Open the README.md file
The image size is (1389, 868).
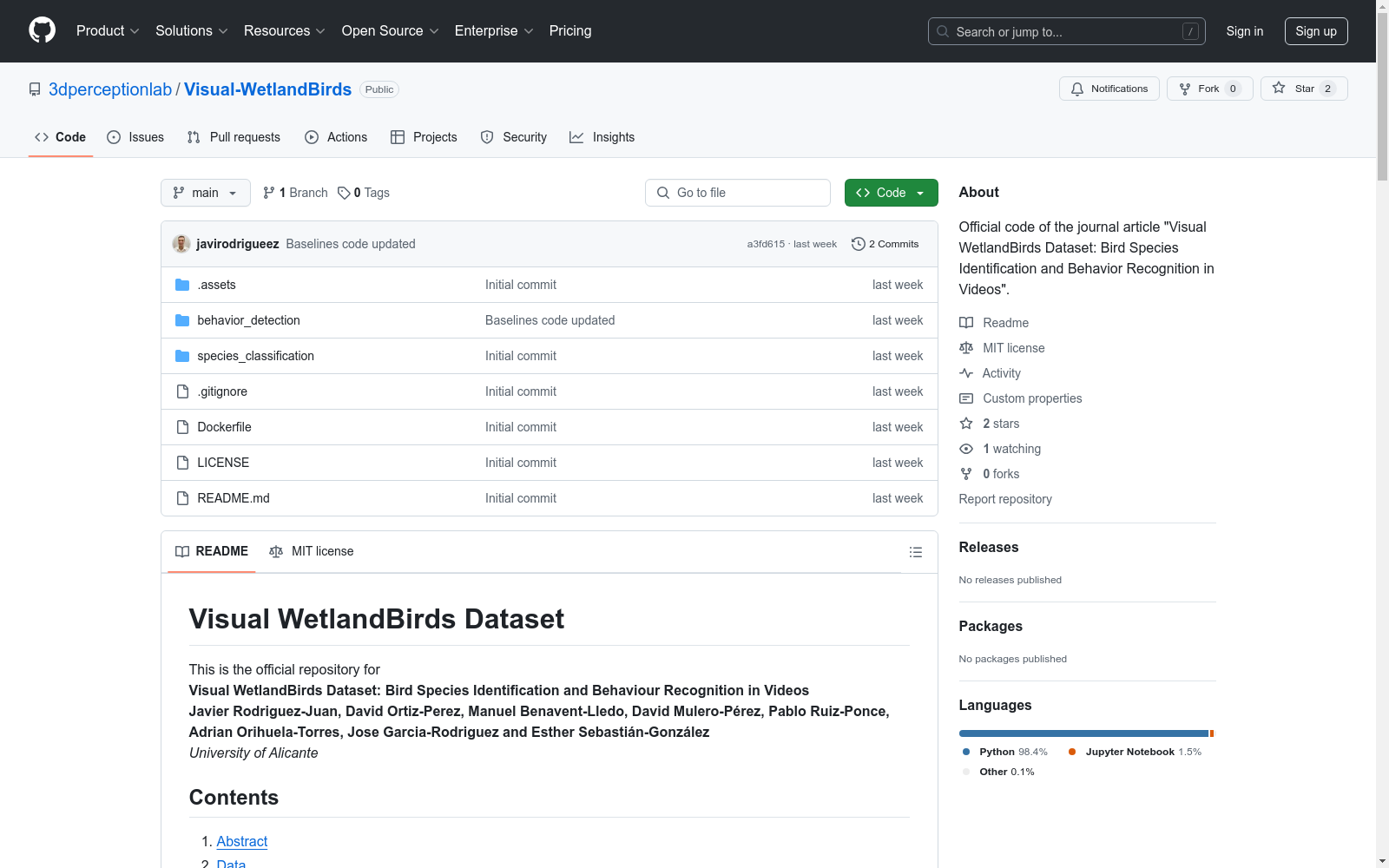pos(234,498)
